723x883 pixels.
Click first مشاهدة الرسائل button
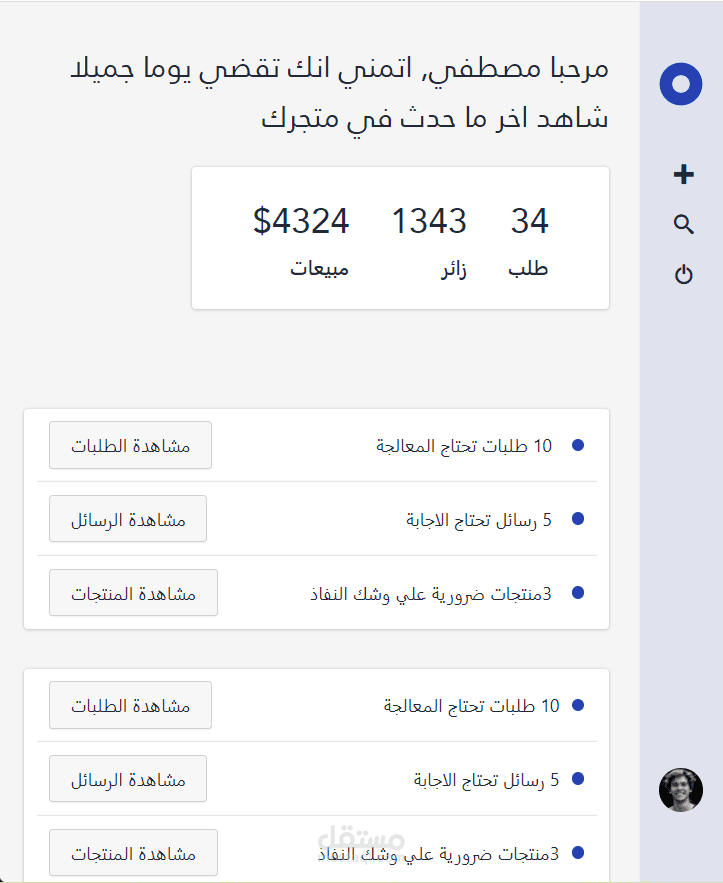tap(128, 519)
